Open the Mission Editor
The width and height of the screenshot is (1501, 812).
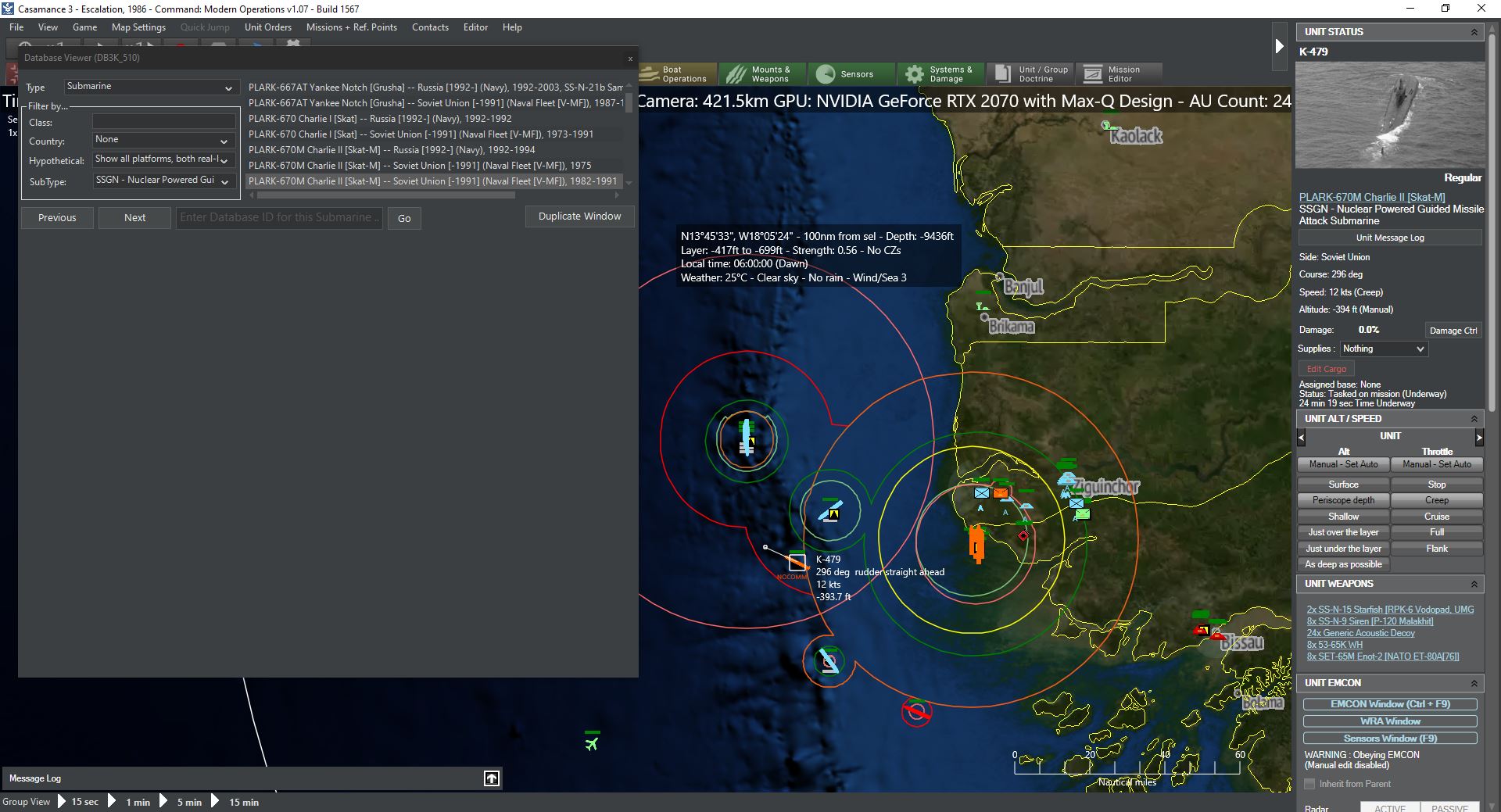[1119, 74]
